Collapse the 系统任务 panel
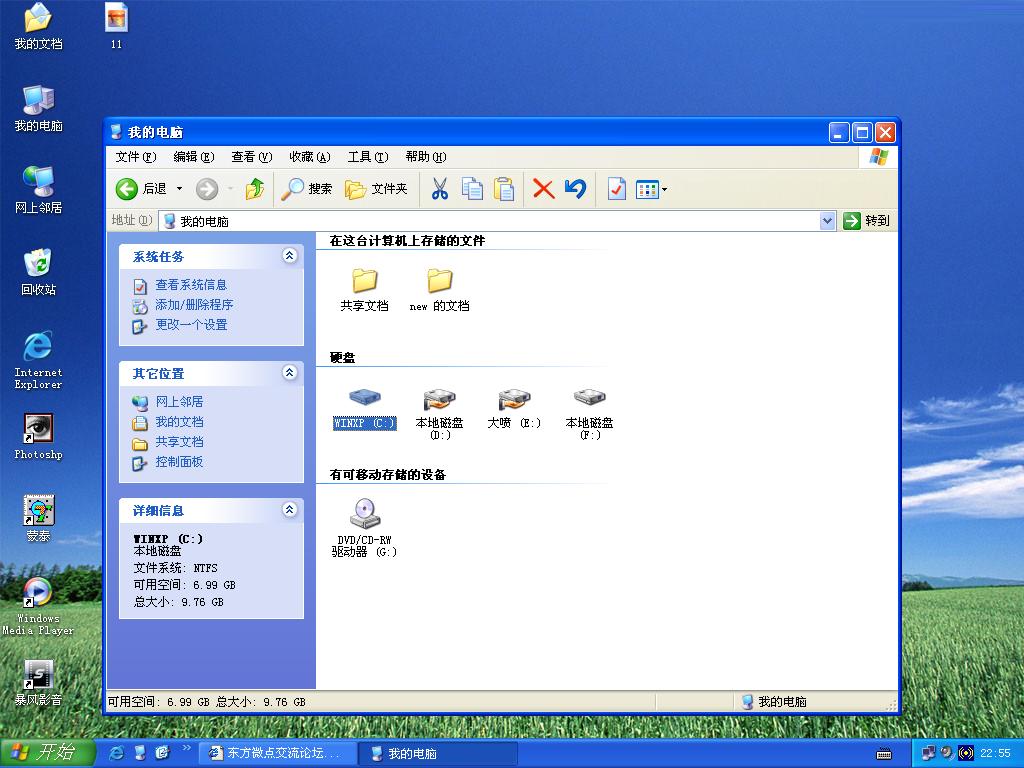1024x768 pixels. coord(289,256)
